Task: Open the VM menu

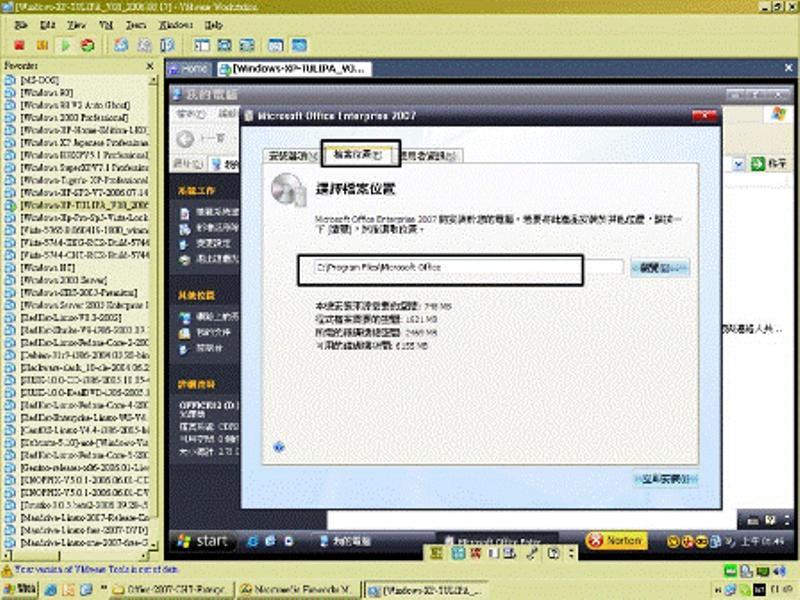Action: pyautogui.click(x=106, y=25)
